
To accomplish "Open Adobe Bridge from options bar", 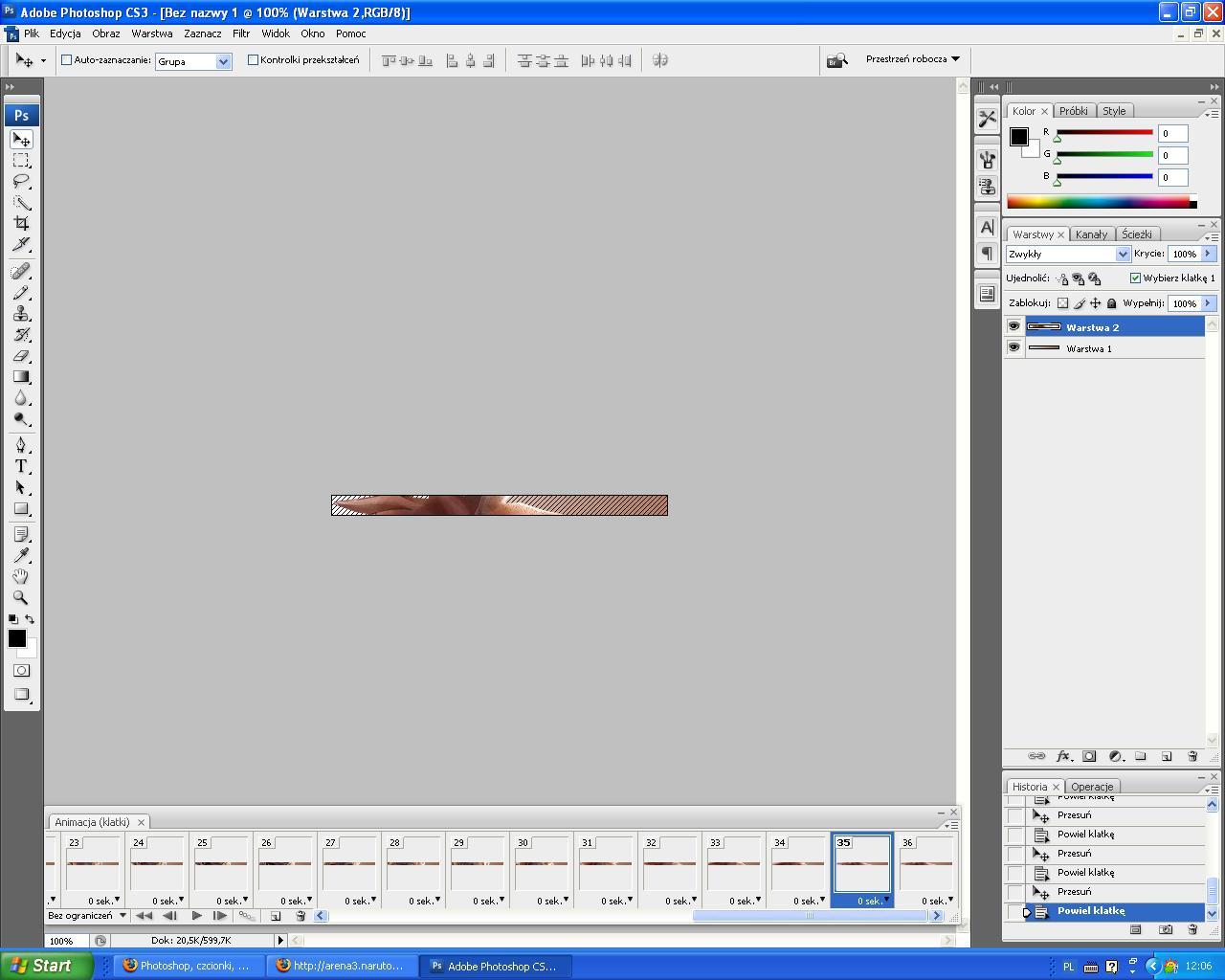I will coord(837,60).
